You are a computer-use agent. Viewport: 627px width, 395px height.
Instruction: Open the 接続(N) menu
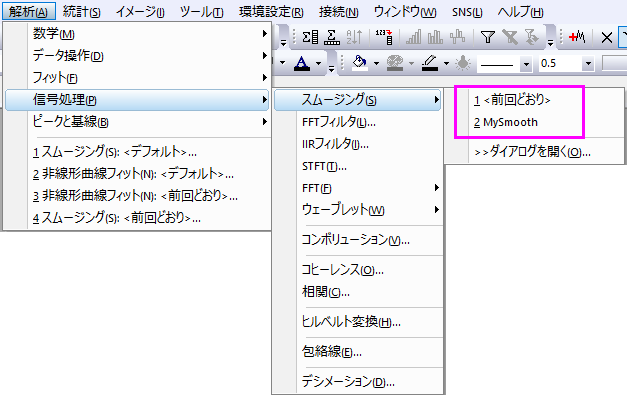point(338,12)
